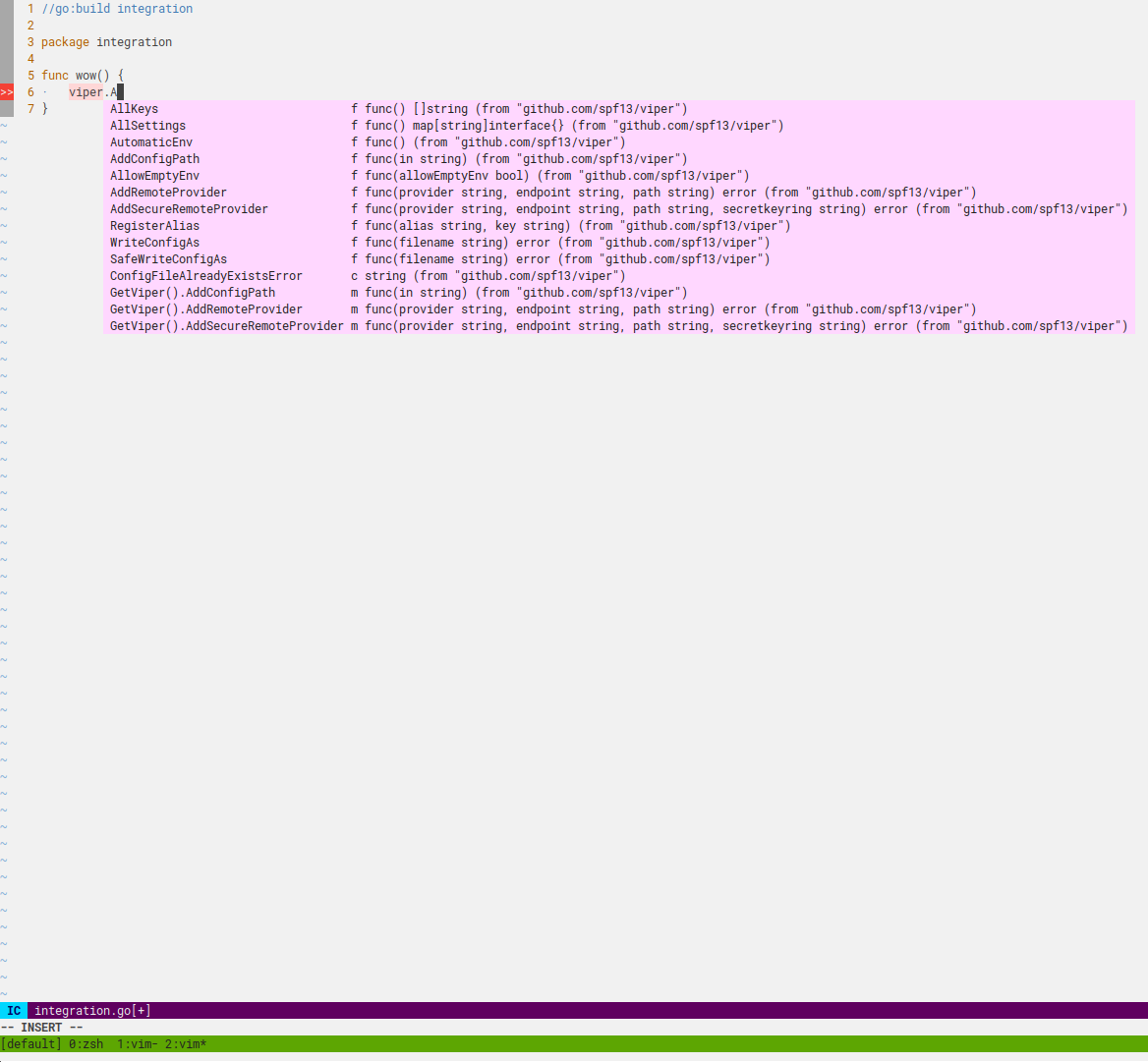Viewport: 1148px width, 1062px height.
Task: Select AllKeys completion entry
Action: [618, 109]
